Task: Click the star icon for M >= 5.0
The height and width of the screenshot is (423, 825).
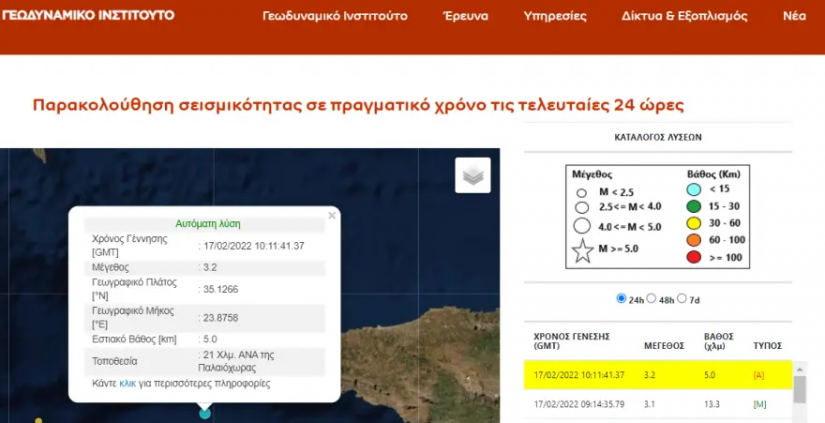Action: click(x=581, y=252)
